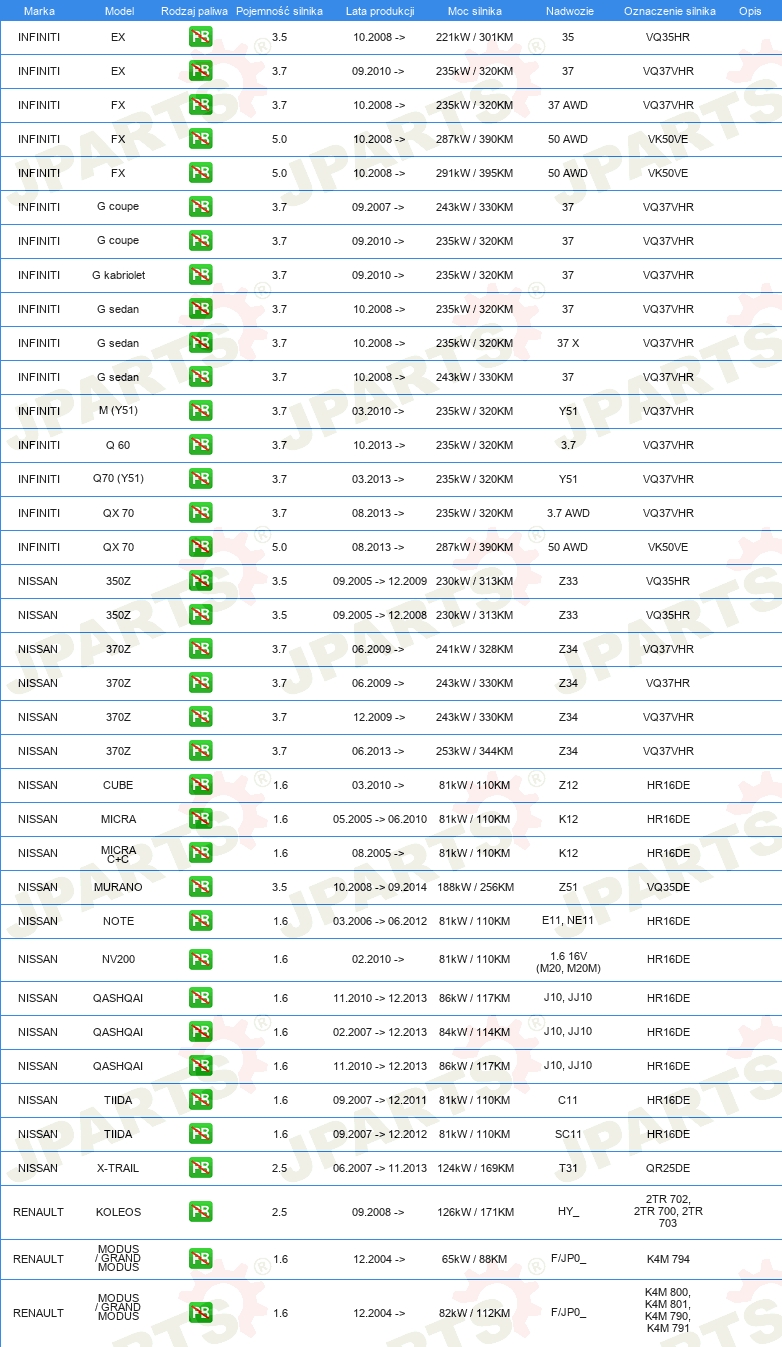The width and height of the screenshot is (782, 1347).
Task: Click the 'HY_' body cell
Action: point(568,1212)
